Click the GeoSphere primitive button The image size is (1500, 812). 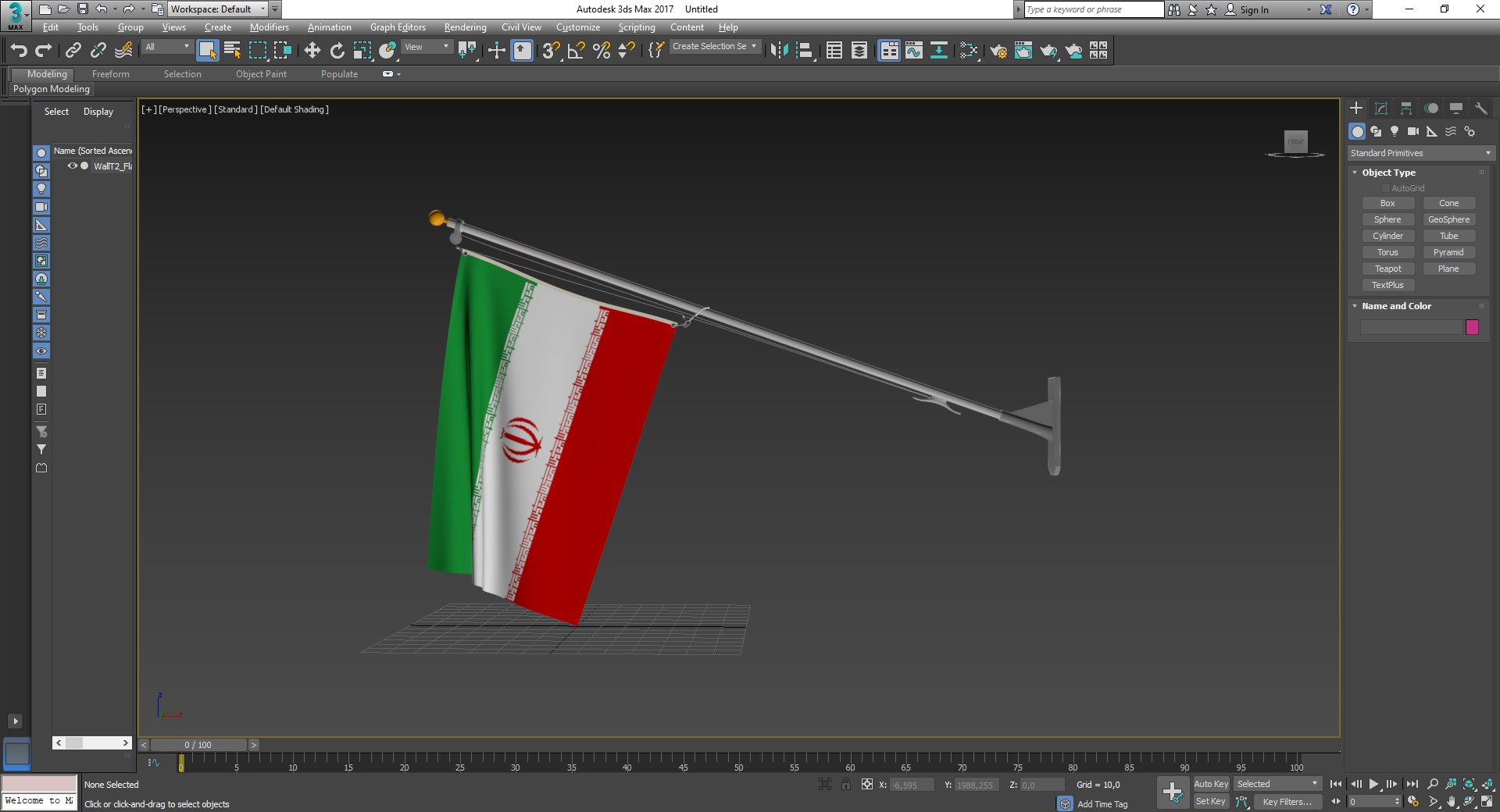pos(1449,219)
